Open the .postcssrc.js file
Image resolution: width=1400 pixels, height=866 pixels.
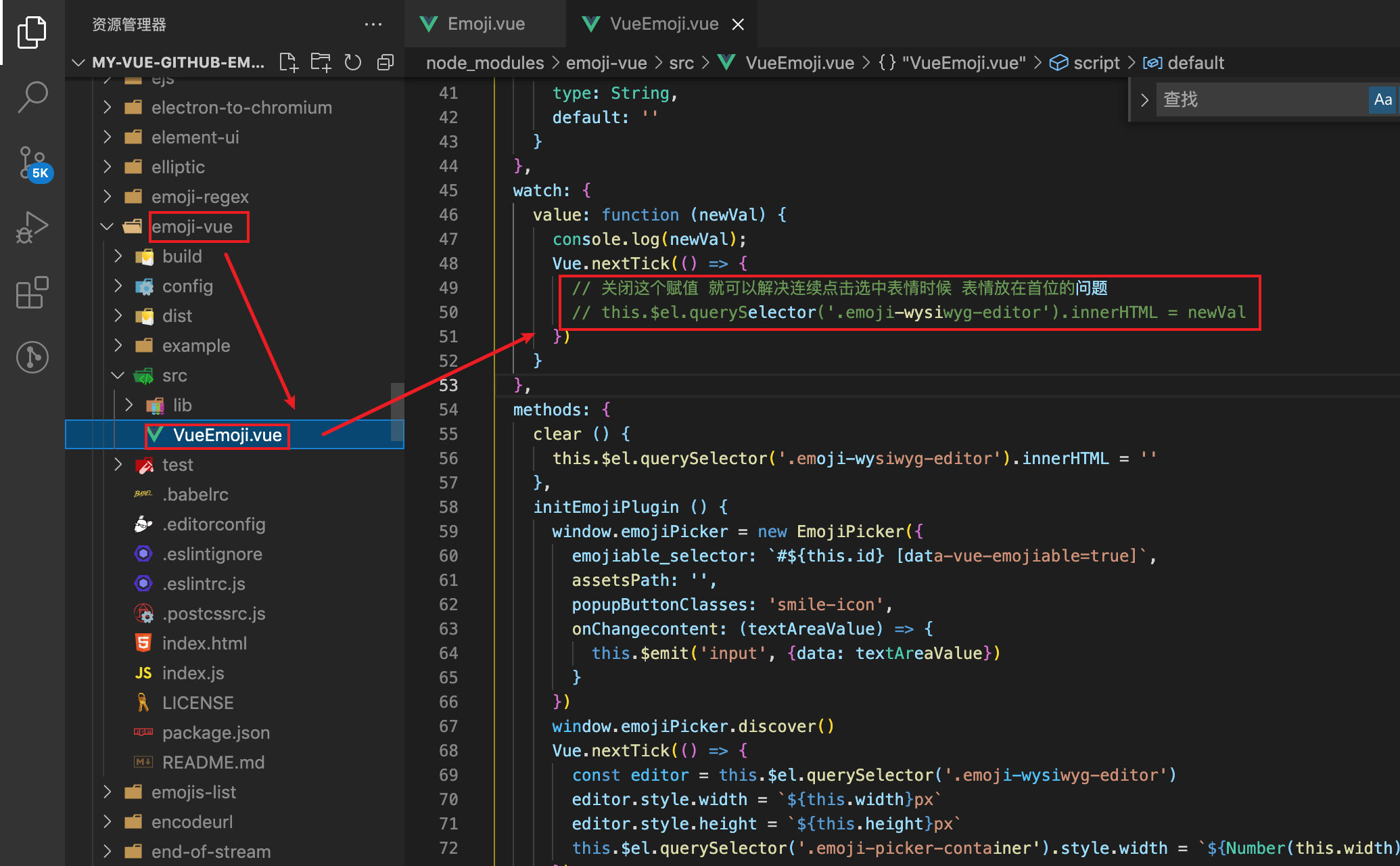235,614
